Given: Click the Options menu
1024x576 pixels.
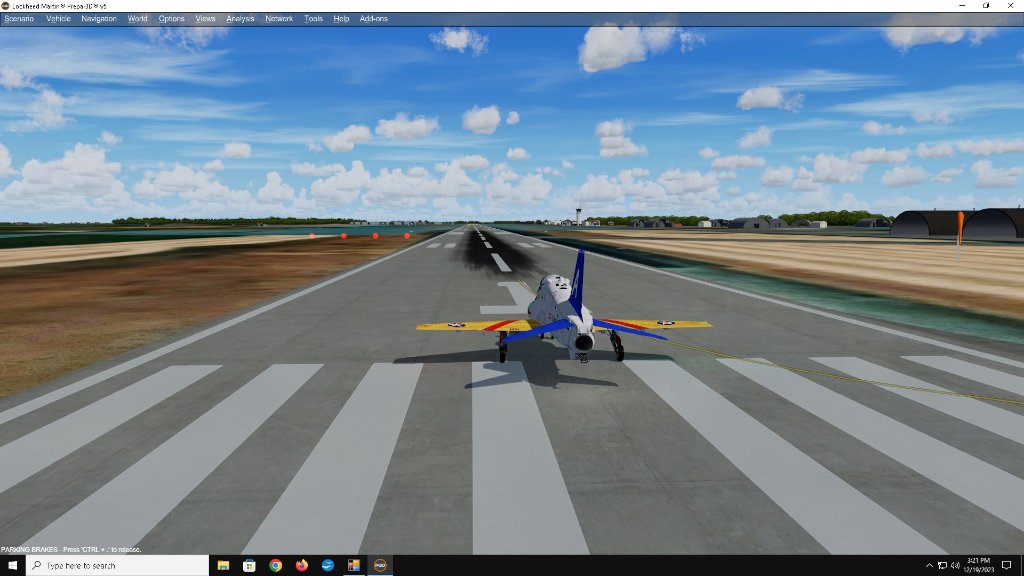Looking at the screenshot, I should coord(171,18).
